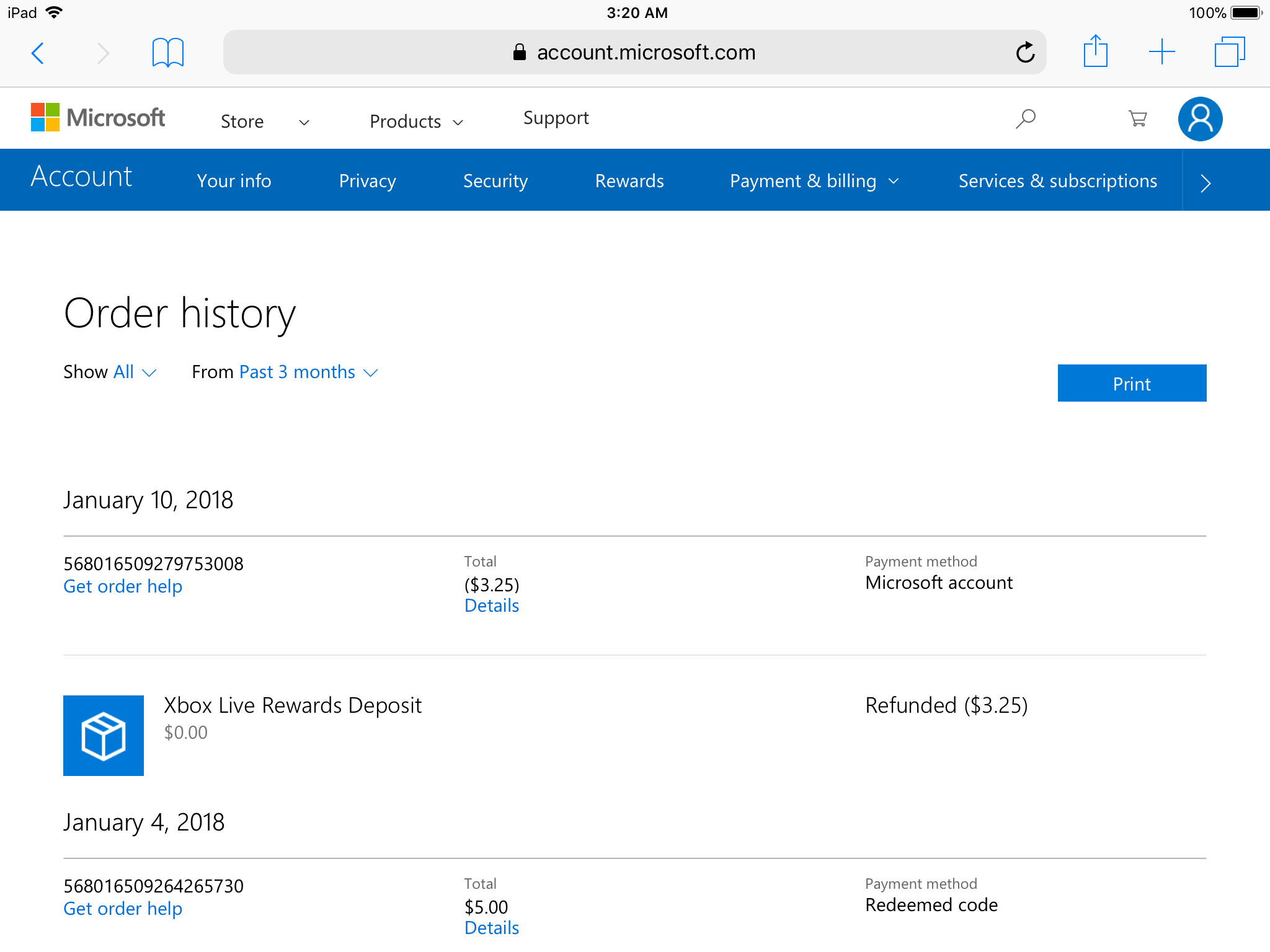
Task: Select the Xbox Live Rewards Deposit title
Action: pos(293,706)
